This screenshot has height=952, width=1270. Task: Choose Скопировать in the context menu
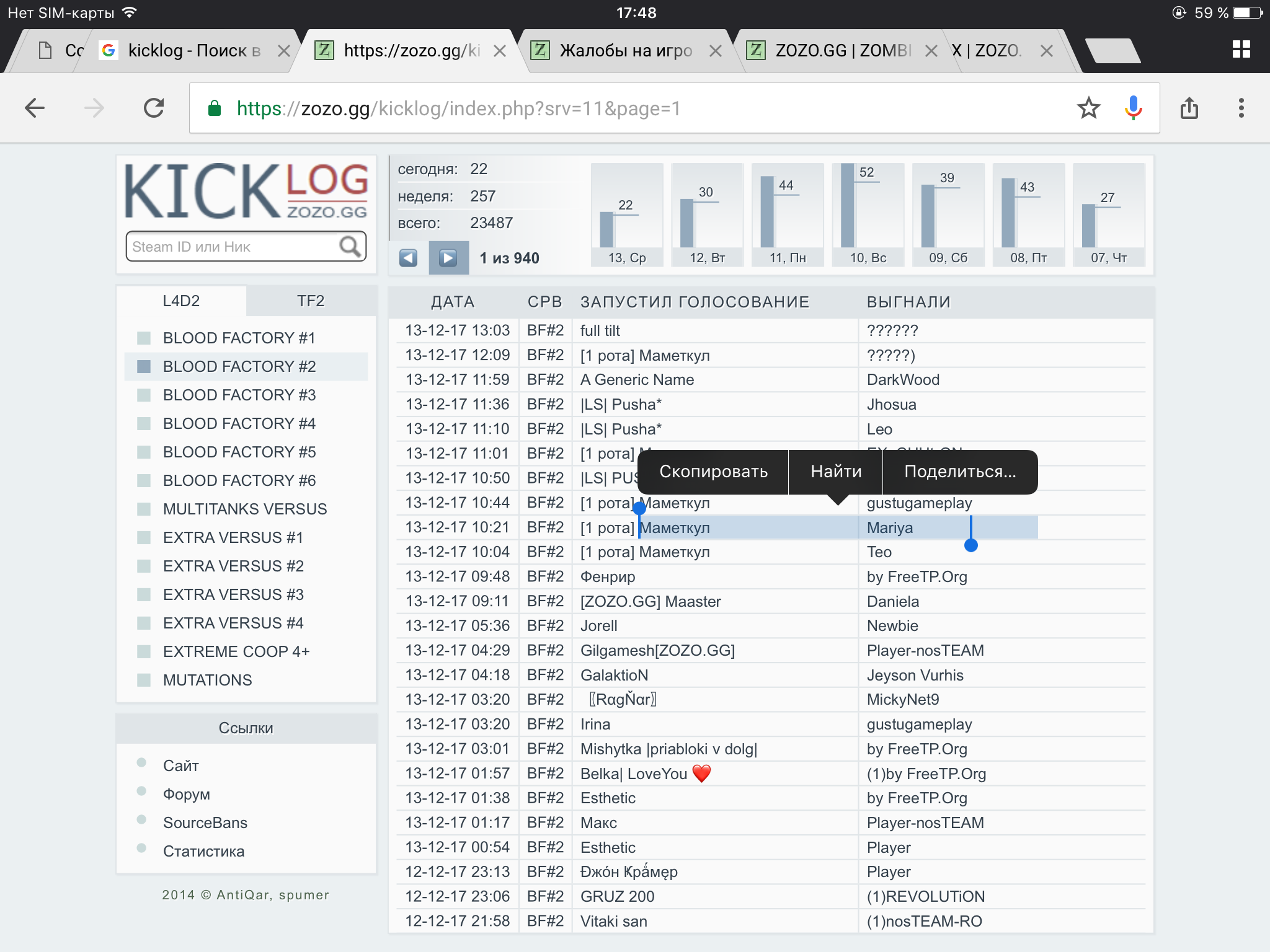(713, 472)
